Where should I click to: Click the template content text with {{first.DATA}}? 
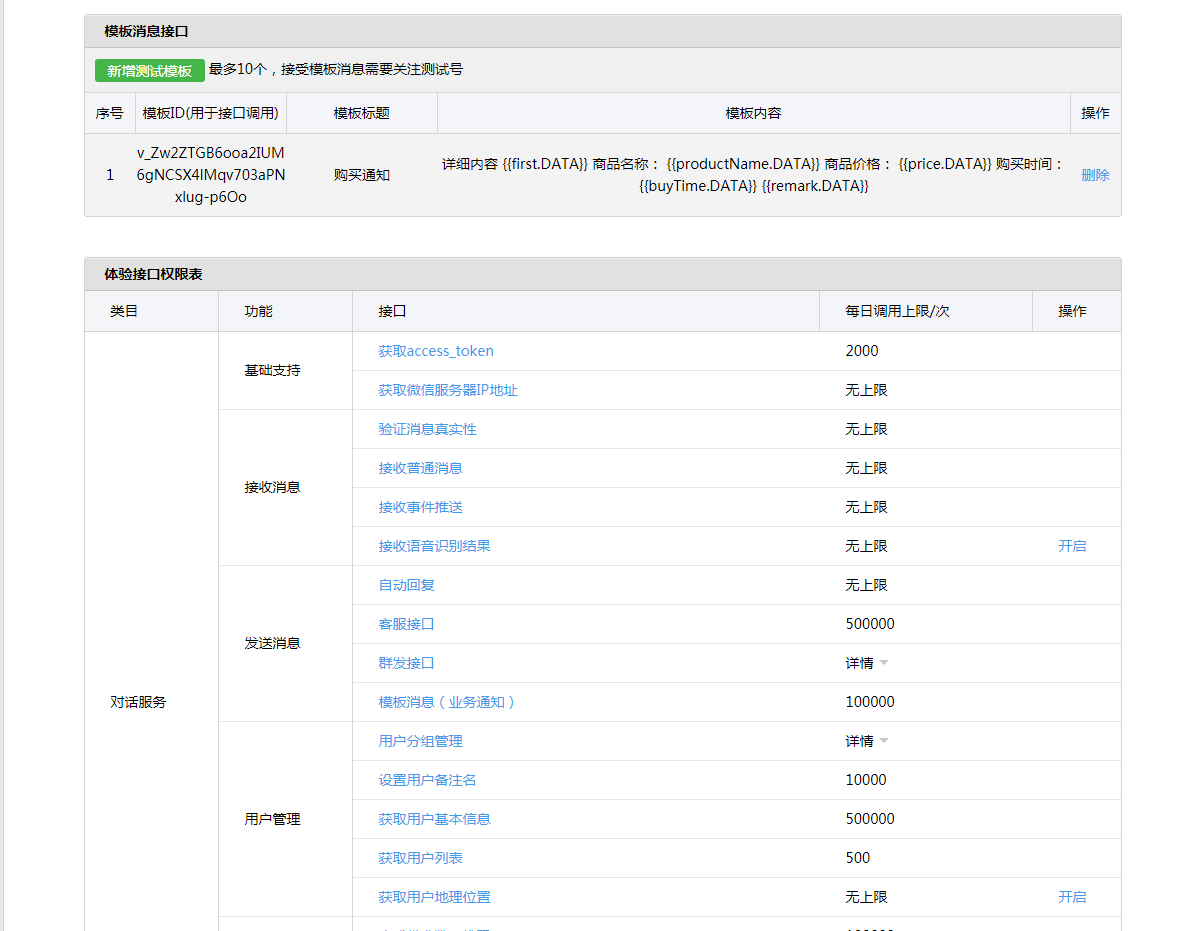(x=753, y=175)
